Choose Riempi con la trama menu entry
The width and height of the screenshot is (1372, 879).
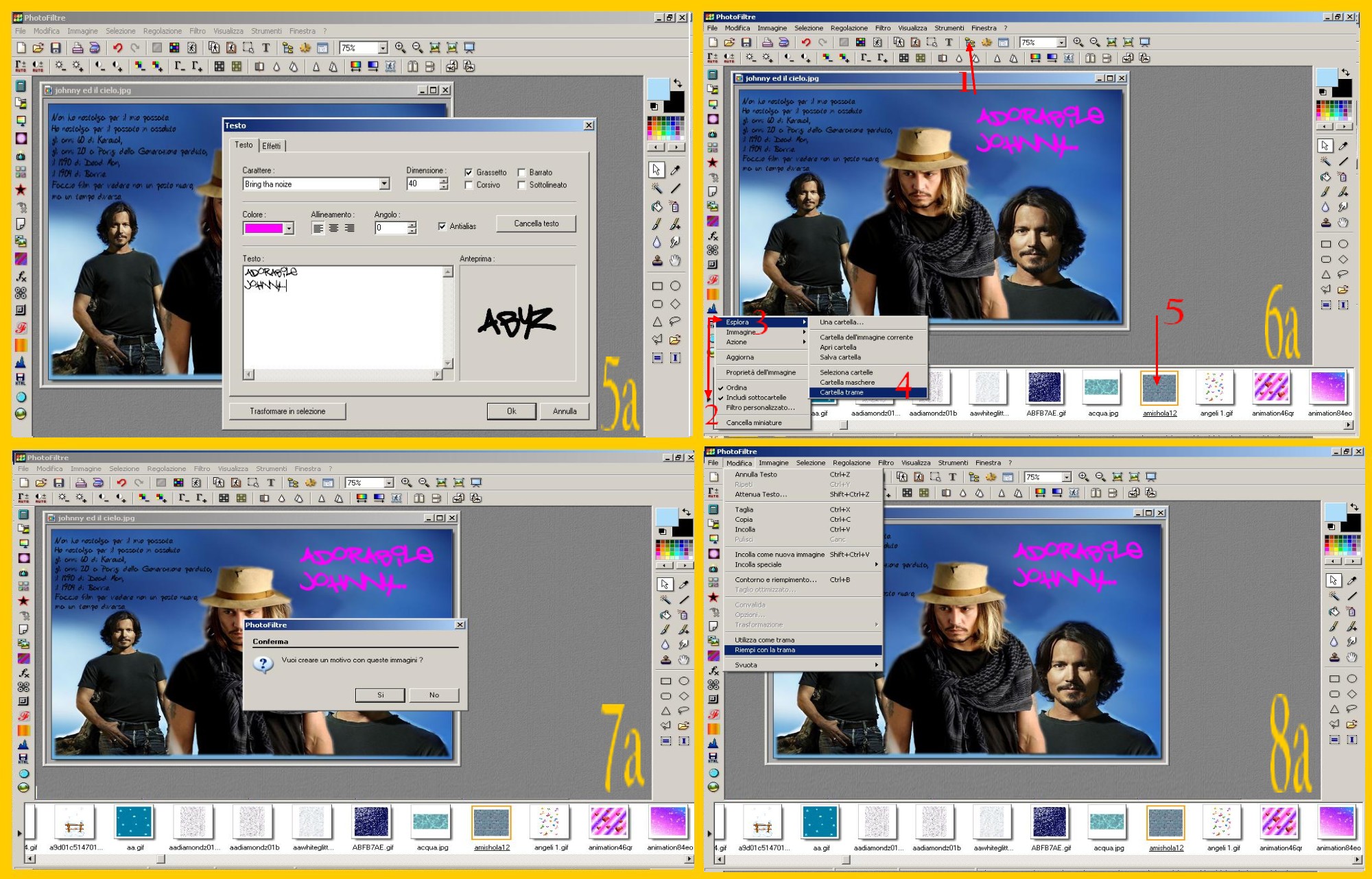click(x=765, y=650)
